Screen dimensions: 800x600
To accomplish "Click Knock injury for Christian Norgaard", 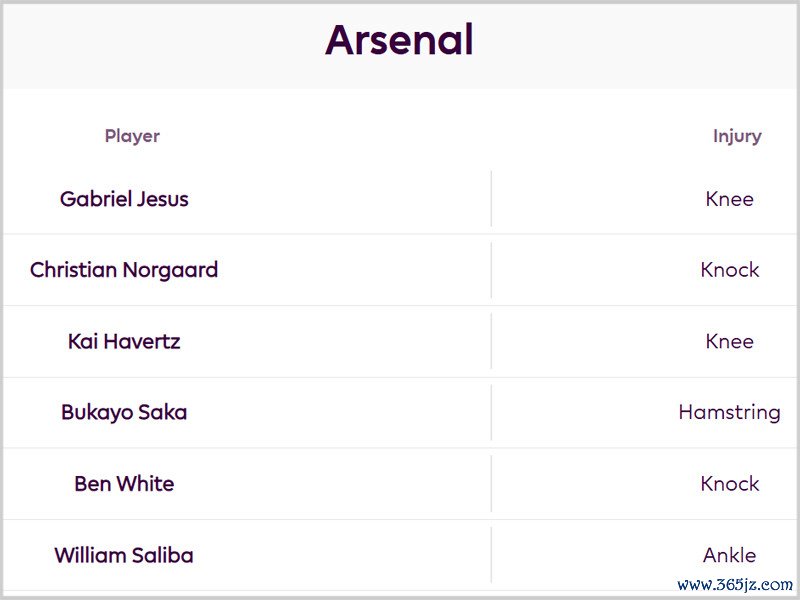I will point(729,270).
